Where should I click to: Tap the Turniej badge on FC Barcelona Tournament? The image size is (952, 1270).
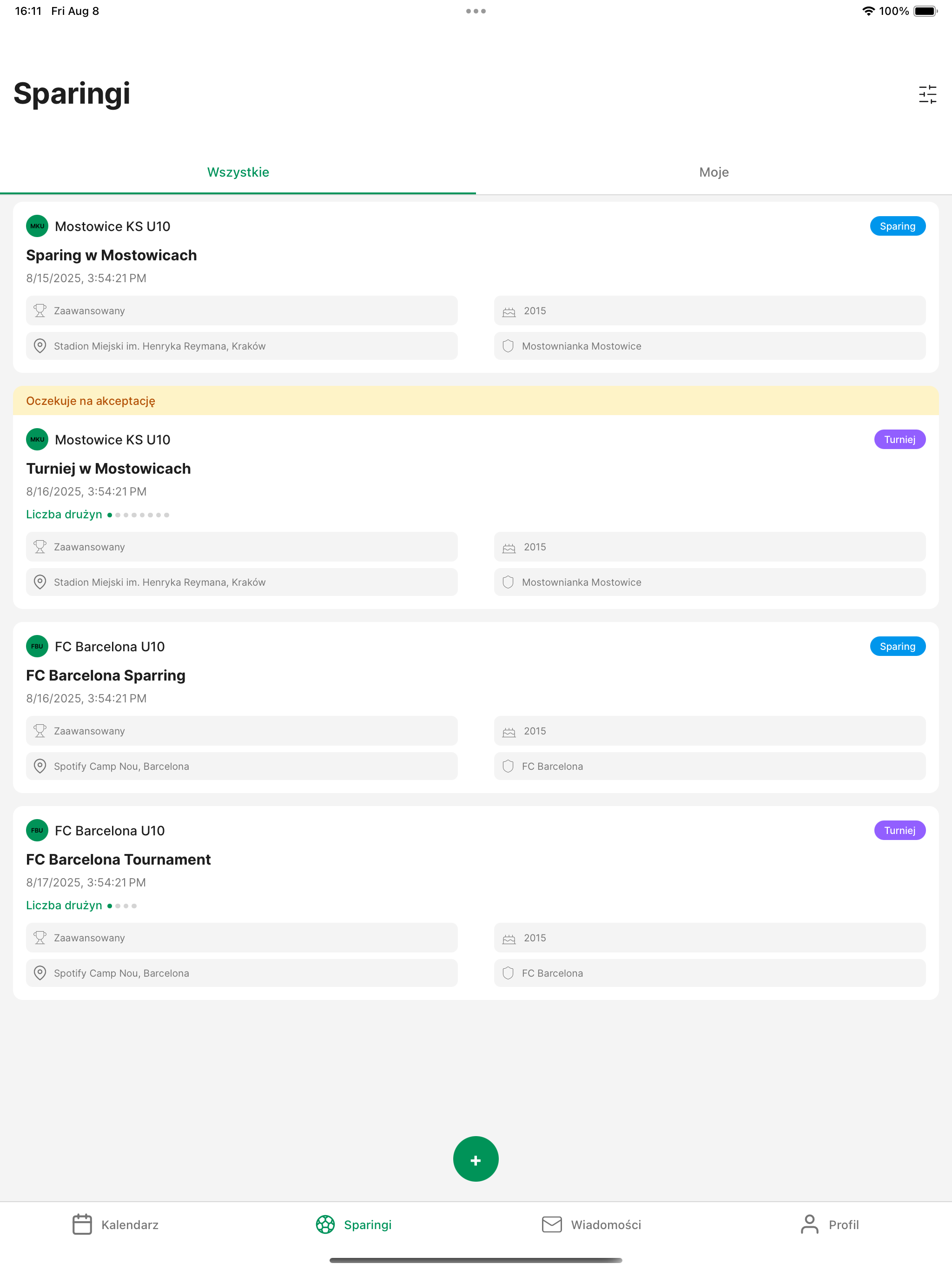900,830
